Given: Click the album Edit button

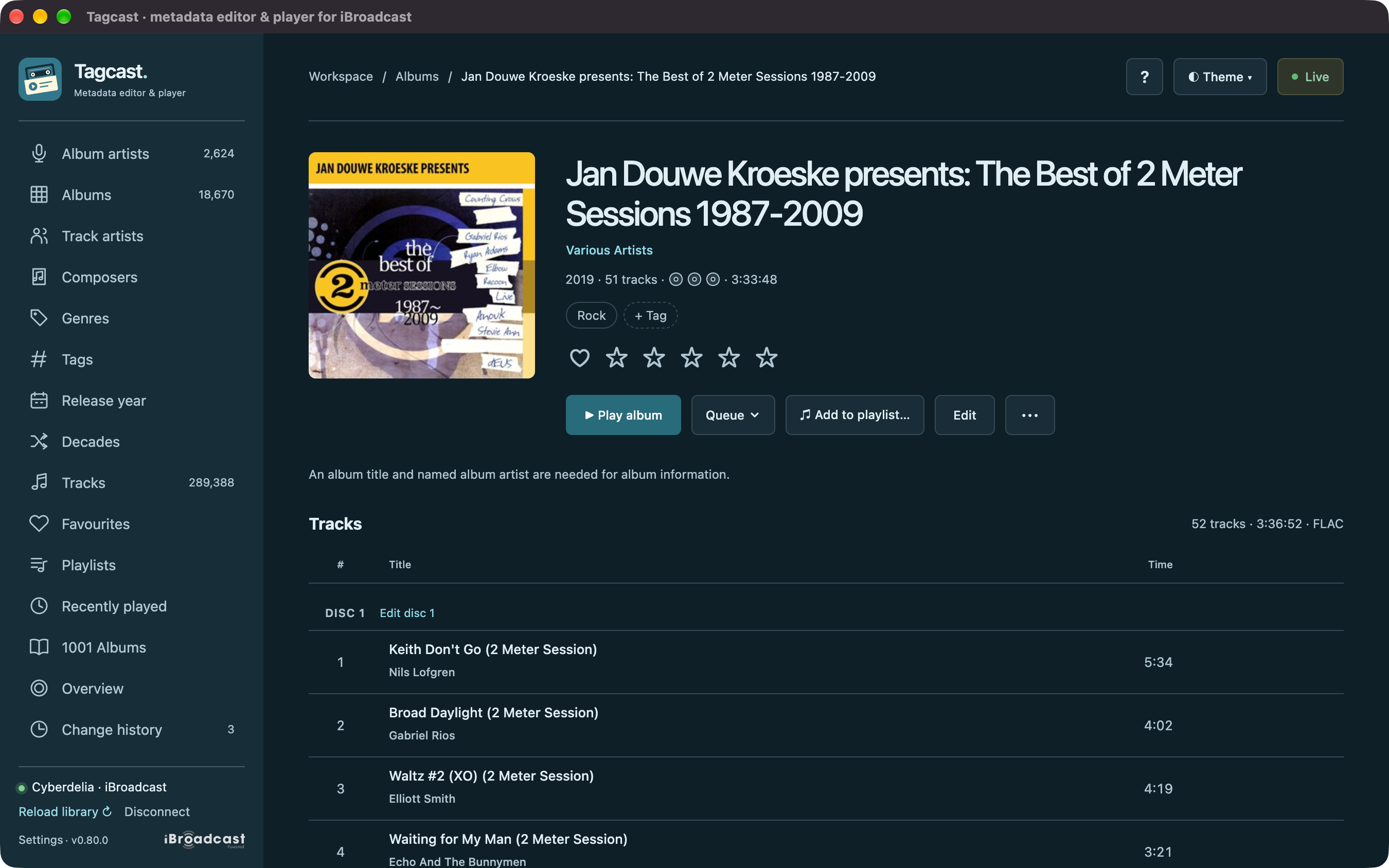Looking at the screenshot, I should tap(964, 414).
